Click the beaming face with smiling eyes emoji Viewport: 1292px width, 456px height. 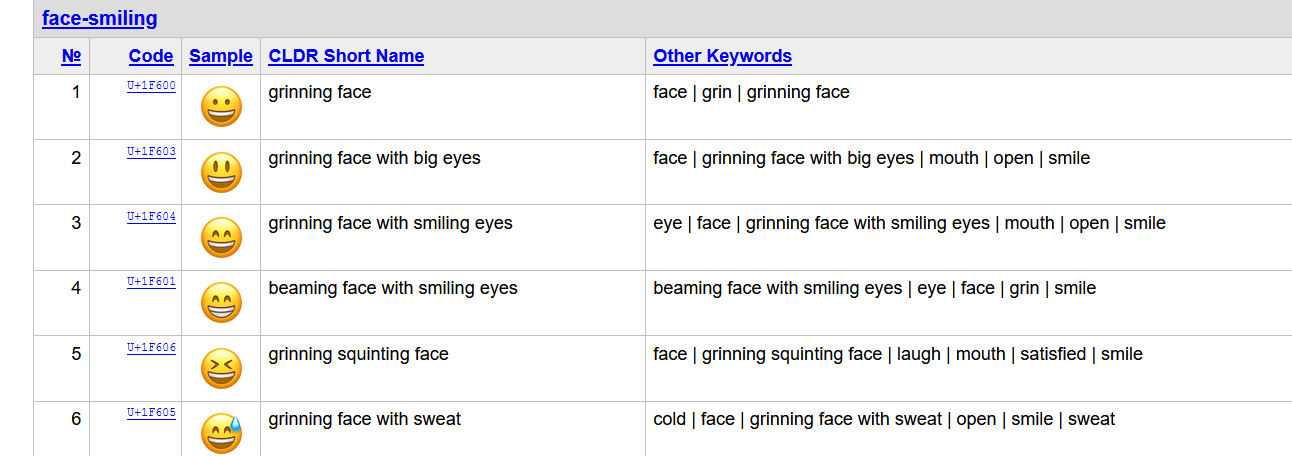[221, 303]
